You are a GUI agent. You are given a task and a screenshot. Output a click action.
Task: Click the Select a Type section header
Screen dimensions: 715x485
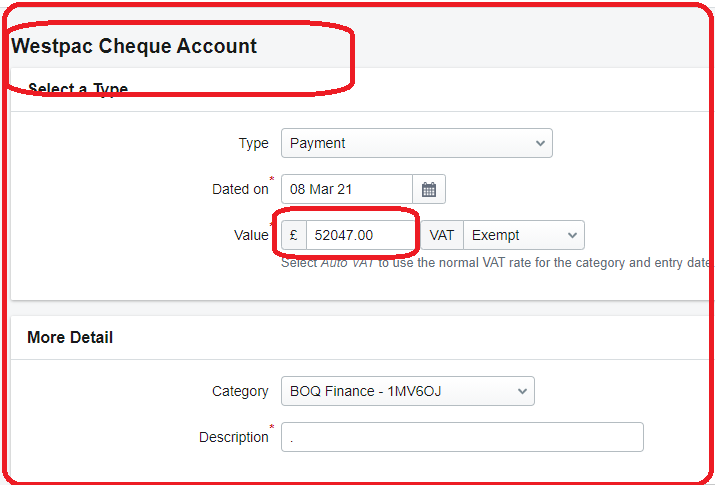pos(78,88)
